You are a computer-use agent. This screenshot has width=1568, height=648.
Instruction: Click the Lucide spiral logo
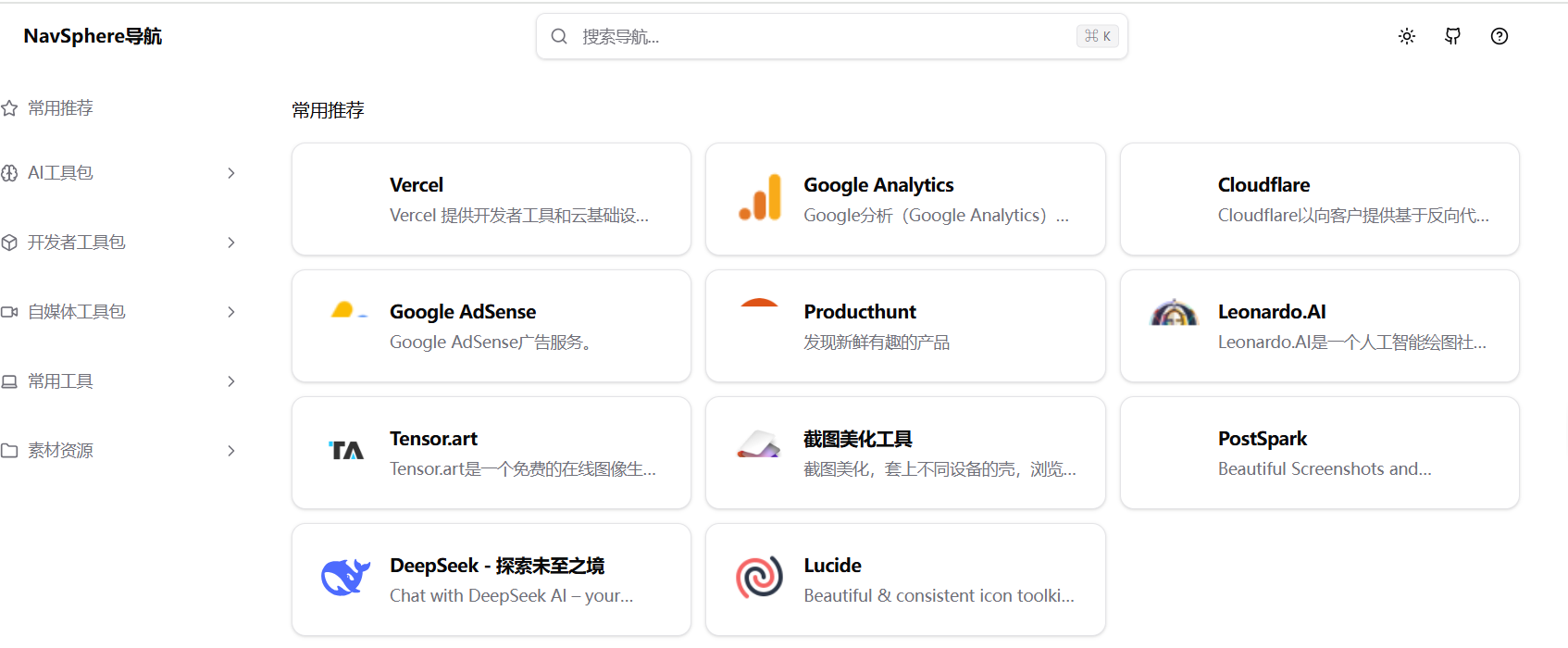[760, 578]
